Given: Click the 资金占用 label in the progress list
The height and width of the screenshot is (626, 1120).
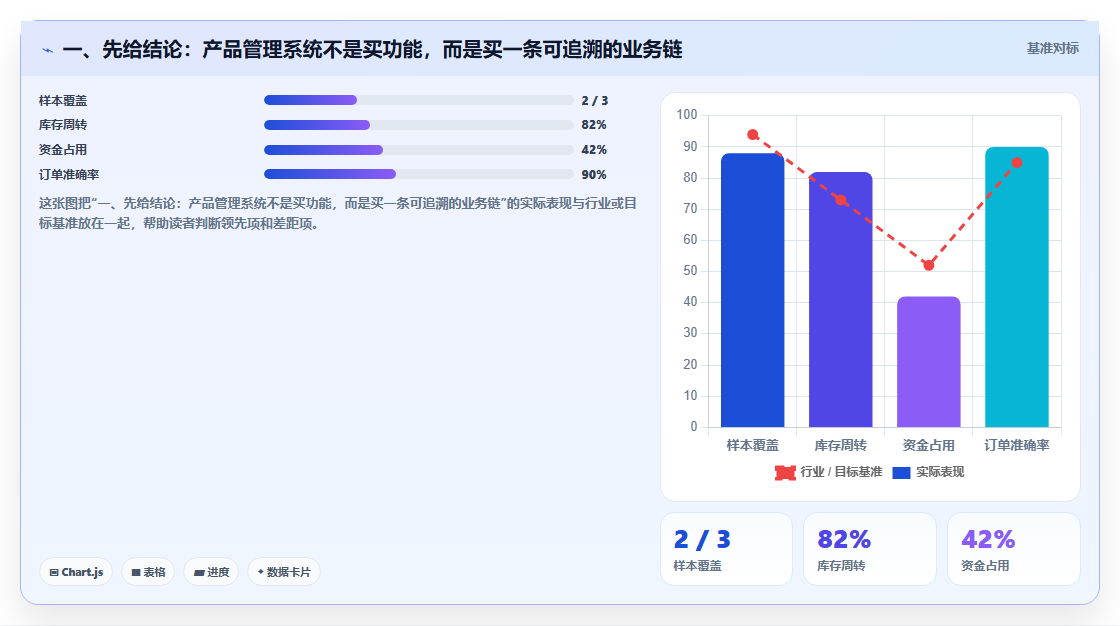Looking at the screenshot, I should (63, 150).
